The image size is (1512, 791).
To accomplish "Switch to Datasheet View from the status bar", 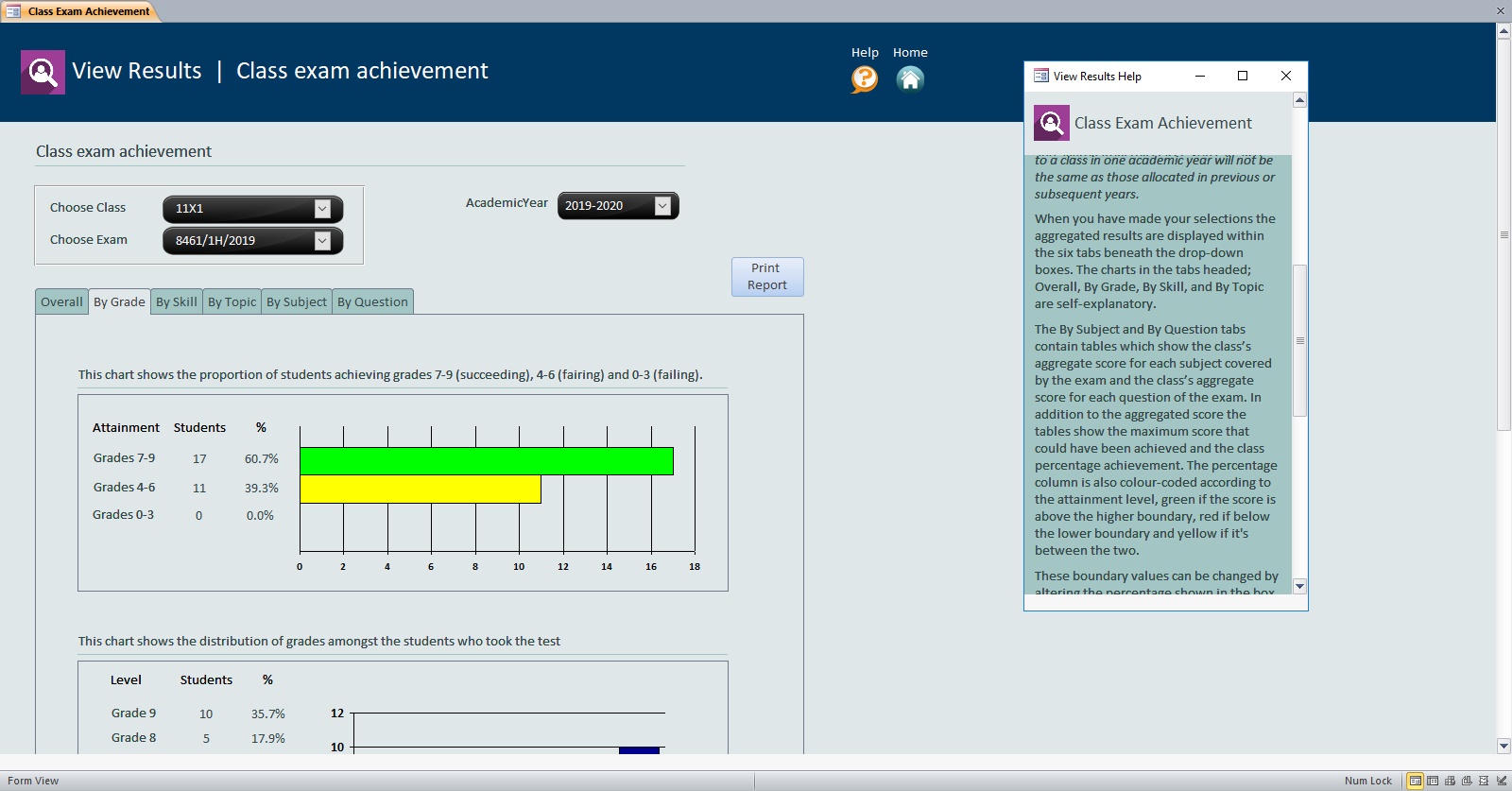I will pos(1433,781).
